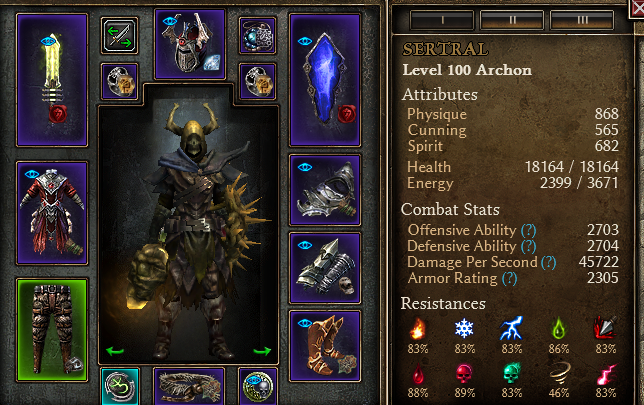Select the belt slot item
Image resolution: width=644 pixels, height=405 pixels.
(190, 386)
